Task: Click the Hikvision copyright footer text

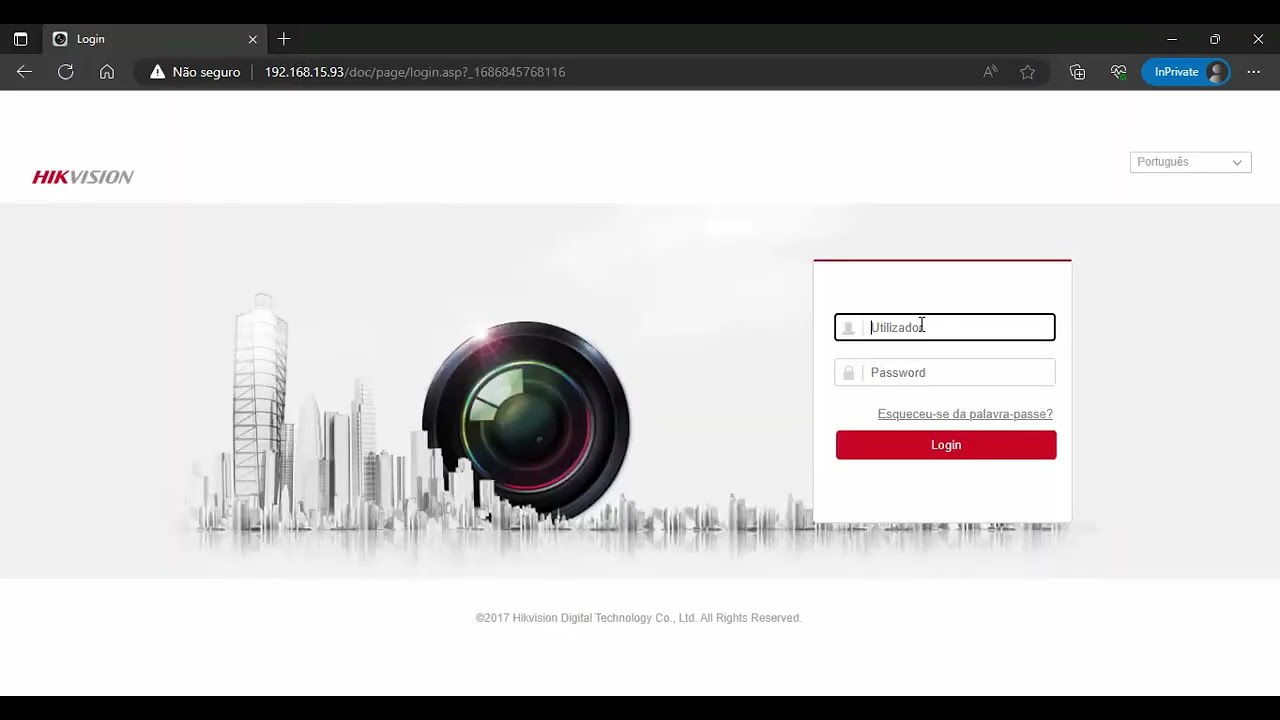Action: (x=639, y=618)
